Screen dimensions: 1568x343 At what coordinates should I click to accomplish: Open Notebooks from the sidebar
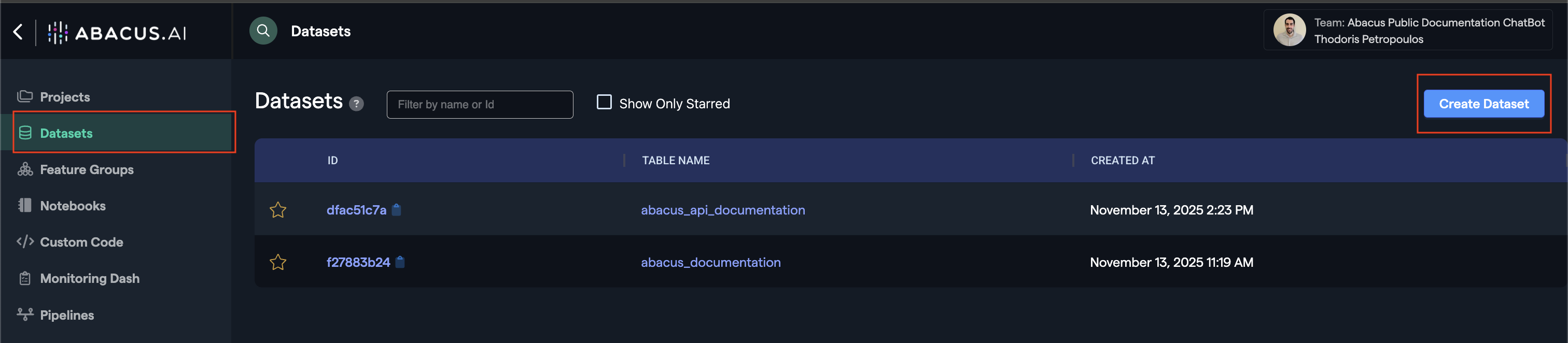click(73, 206)
